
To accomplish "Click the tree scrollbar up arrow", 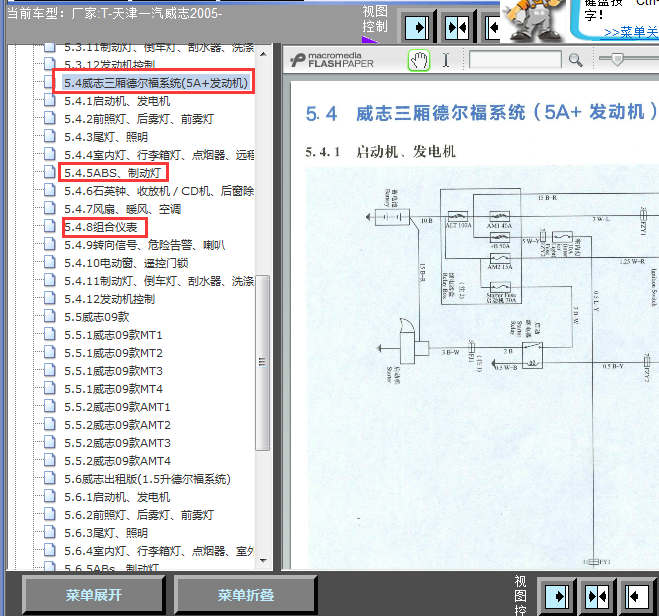I will pos(263,54).
